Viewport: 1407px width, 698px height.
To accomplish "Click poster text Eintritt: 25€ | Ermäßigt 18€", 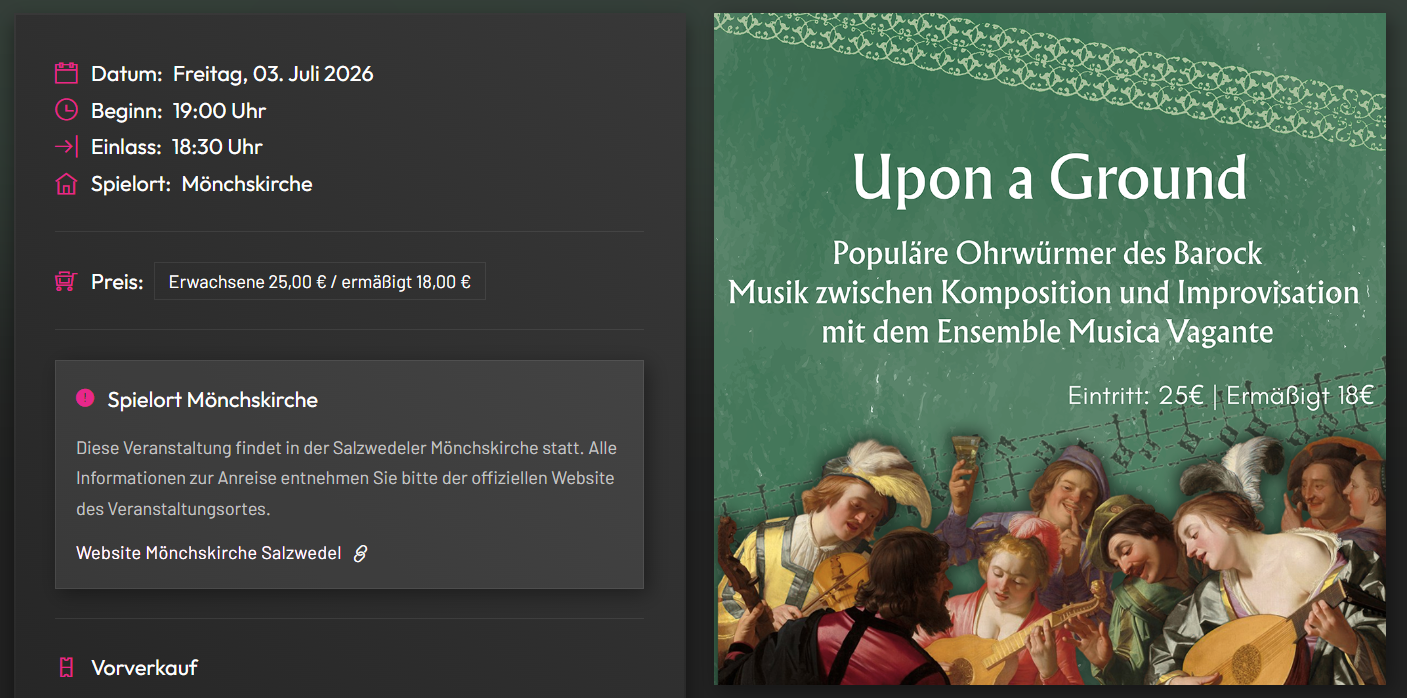I will (1221, 396).
